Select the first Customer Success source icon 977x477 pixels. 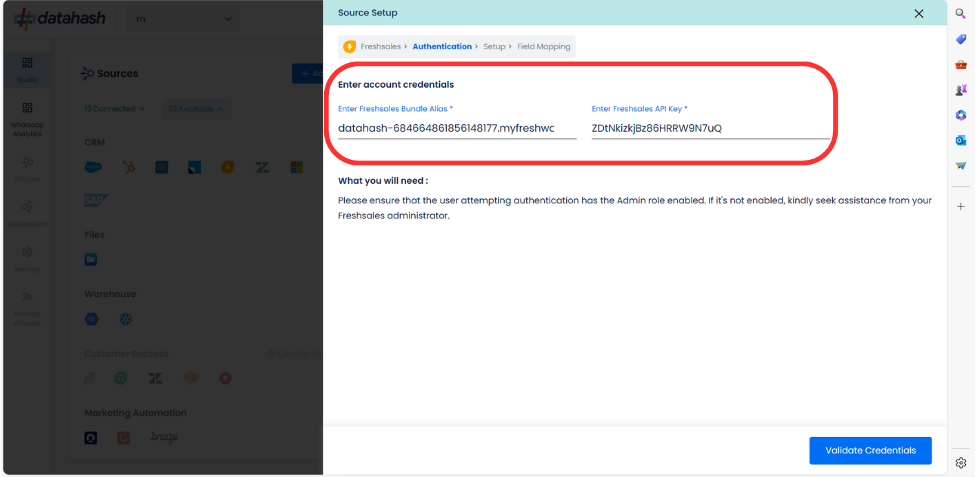(x=90, y=378)
